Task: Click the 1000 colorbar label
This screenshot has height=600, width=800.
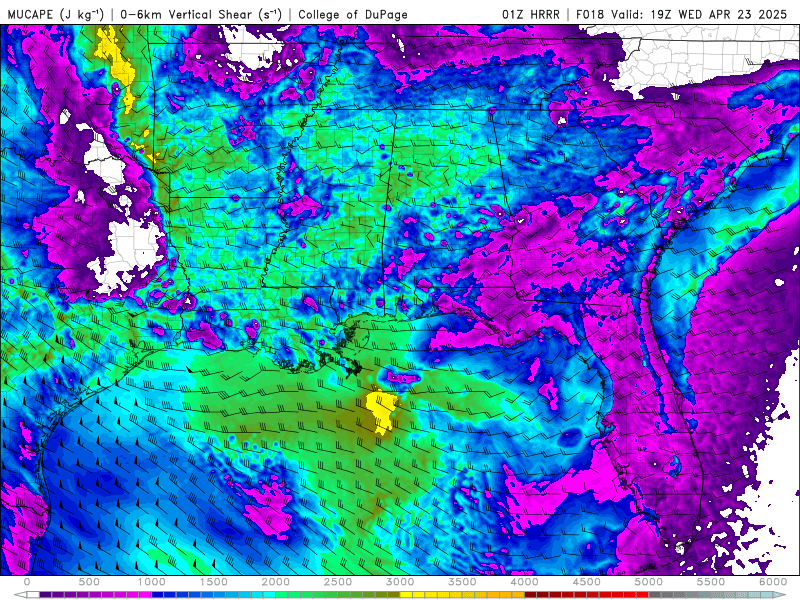Action: [x=152, y=582]
